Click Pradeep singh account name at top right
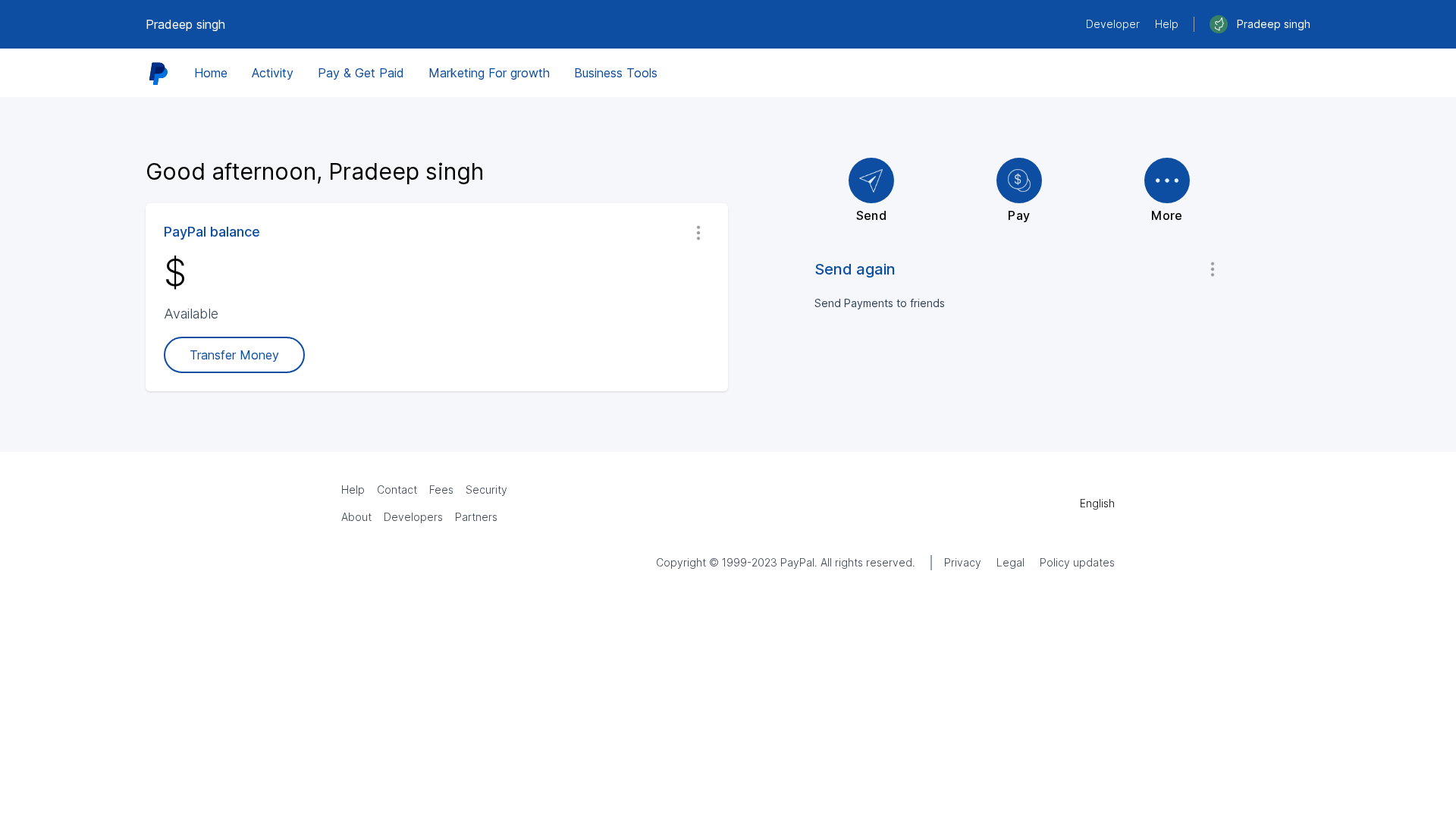The height and width of the screenshot is (819, 1456). click(x=1273, y=24)
